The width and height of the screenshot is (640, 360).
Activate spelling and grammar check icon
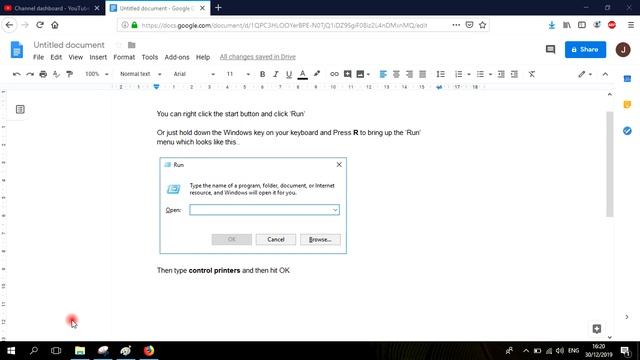[56, 74]
